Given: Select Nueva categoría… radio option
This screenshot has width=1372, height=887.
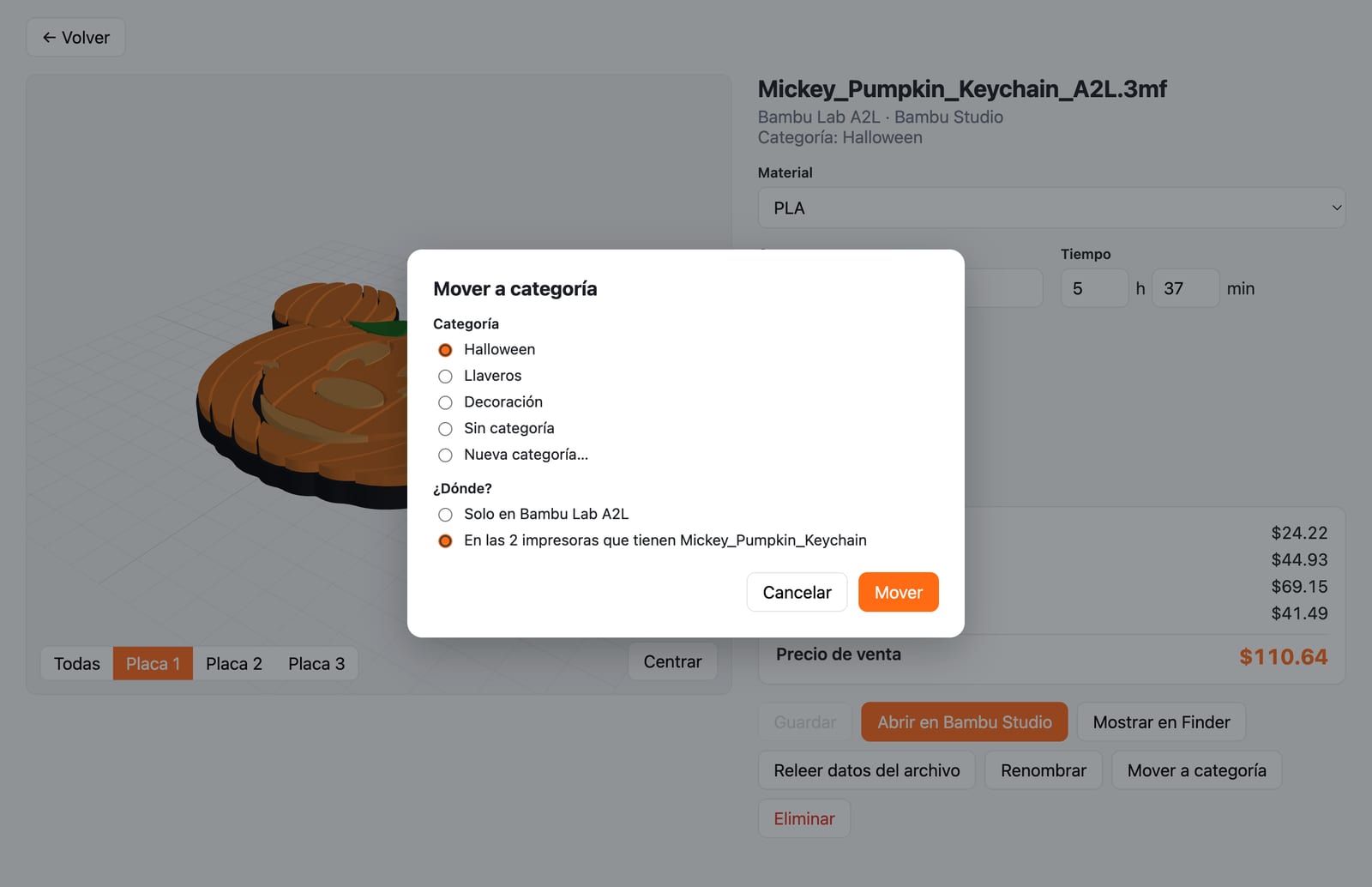Looking at the screenshot, I should [445, 456].
